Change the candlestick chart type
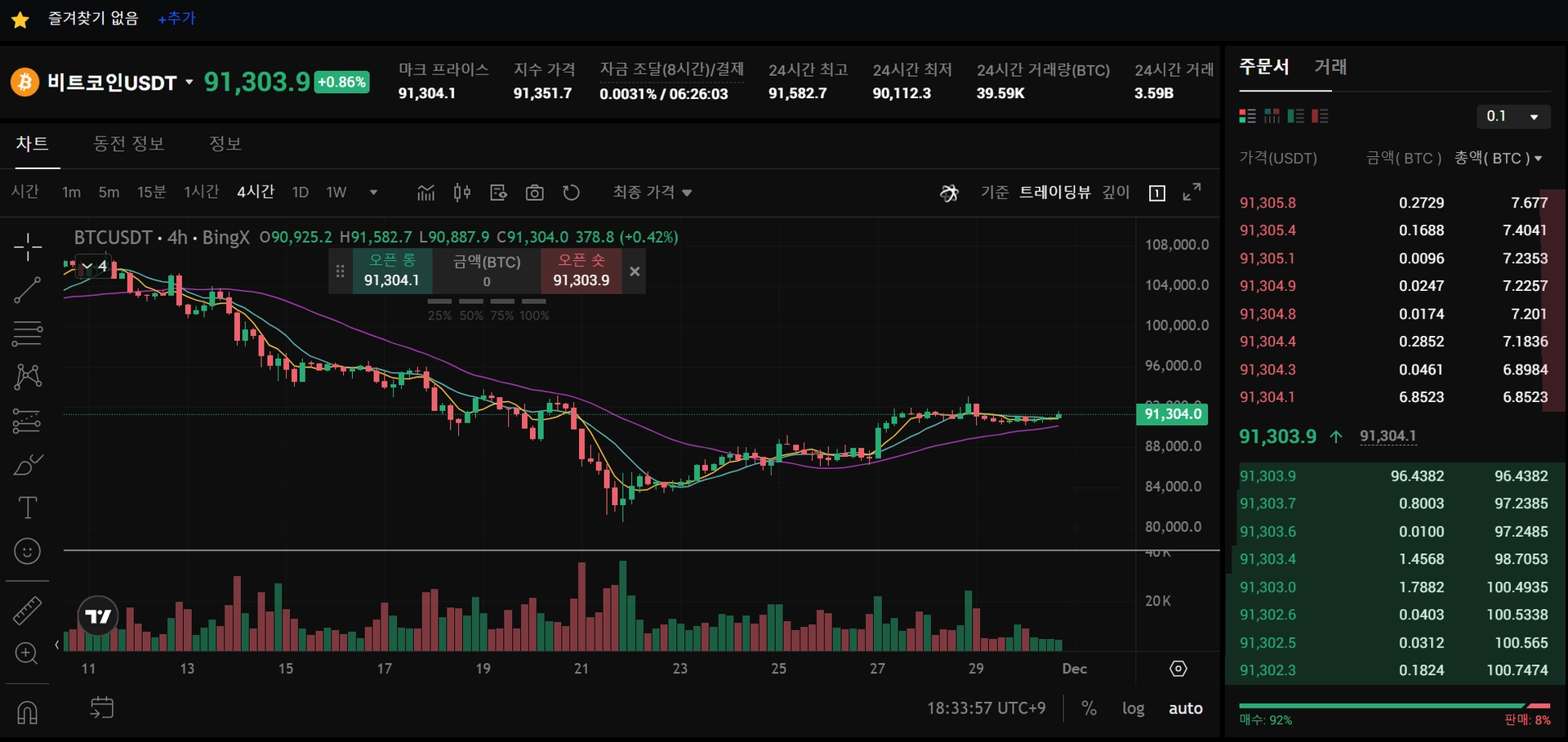The height and width of the screenshot is (742, 1568). coord(462,193)
